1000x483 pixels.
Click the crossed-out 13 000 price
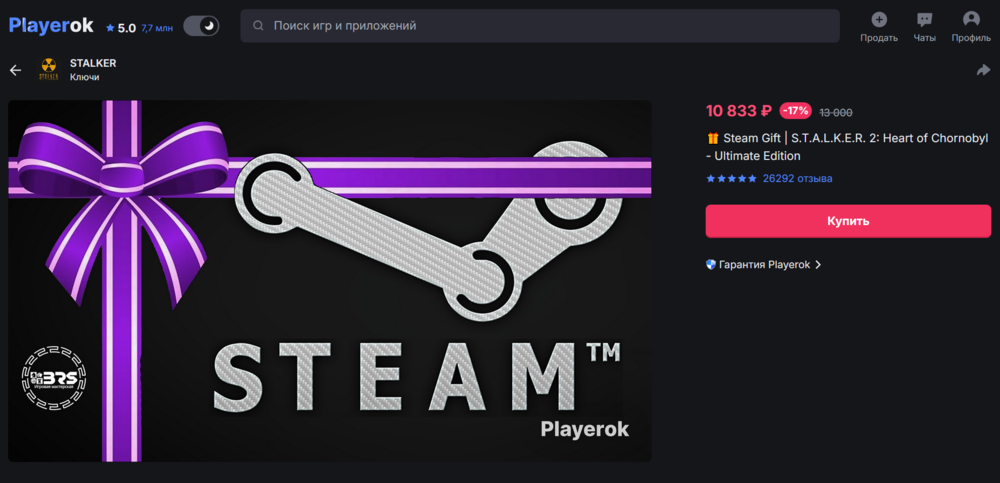pos(835,112)
